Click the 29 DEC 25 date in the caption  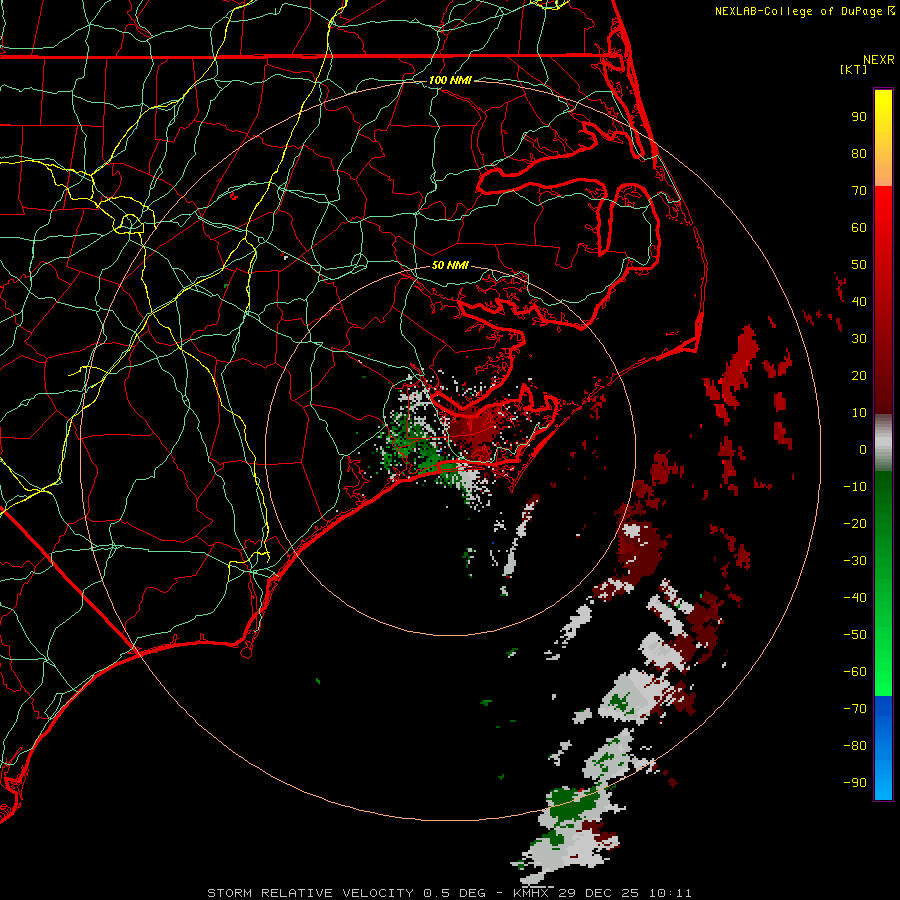(x=600, y=893)
